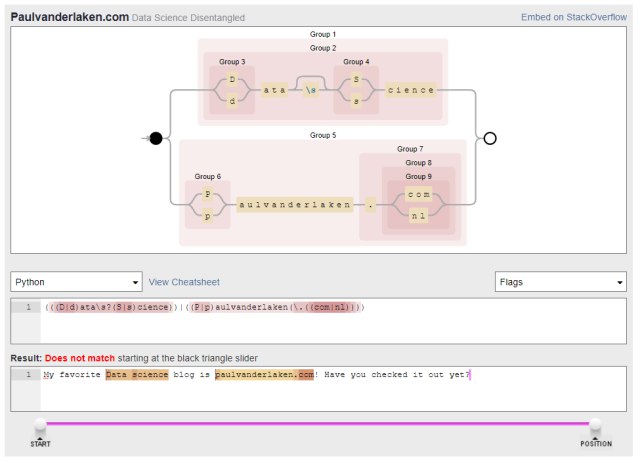Click the uppercase 'S' node in Group 4

coord(356,79)
